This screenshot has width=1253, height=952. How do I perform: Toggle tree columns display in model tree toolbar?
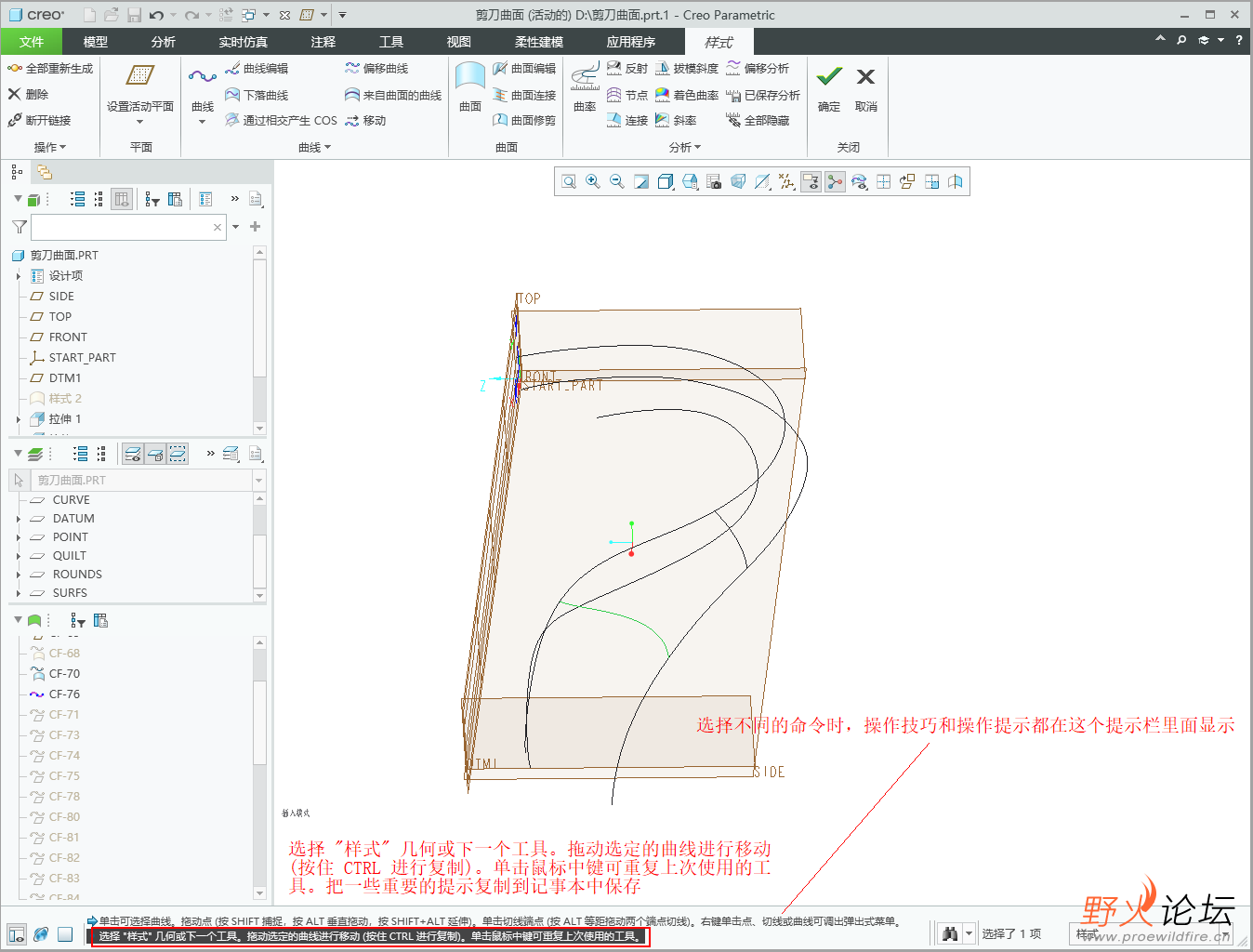[x=122, y=199]
